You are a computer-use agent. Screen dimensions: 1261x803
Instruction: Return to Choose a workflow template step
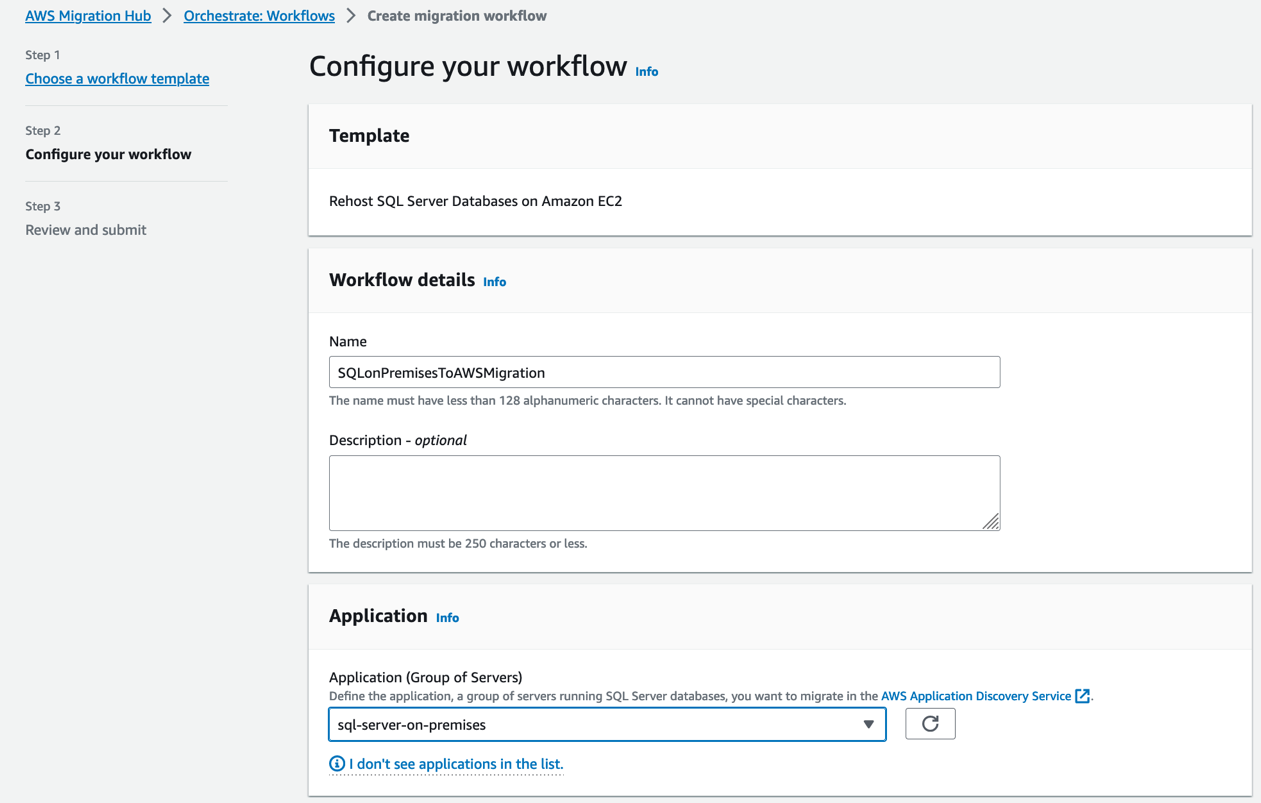point(117,78)
